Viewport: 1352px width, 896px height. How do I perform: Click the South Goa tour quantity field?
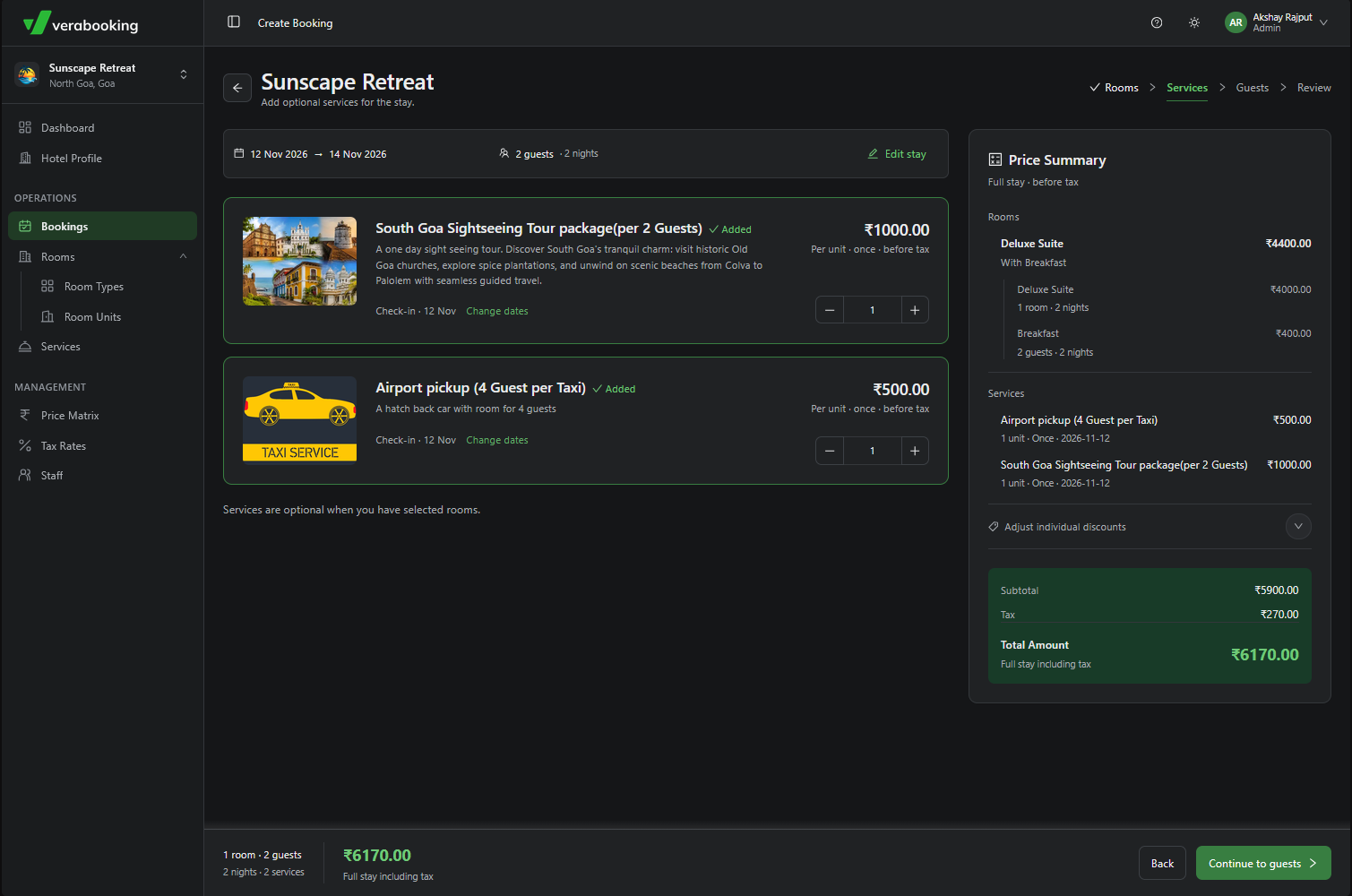pos(872,310)
